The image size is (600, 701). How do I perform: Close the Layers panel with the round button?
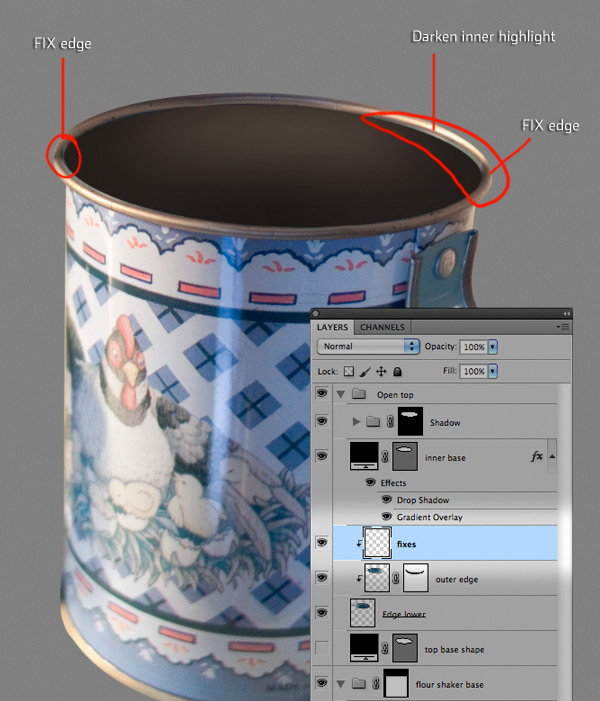click(316, 313)
